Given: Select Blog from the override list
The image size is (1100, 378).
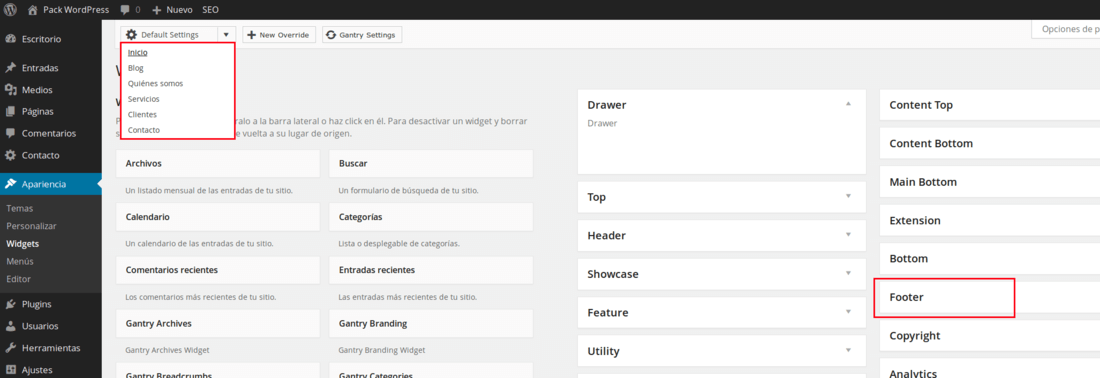Looking at the screenshot, I should click(x=135, y=68).
